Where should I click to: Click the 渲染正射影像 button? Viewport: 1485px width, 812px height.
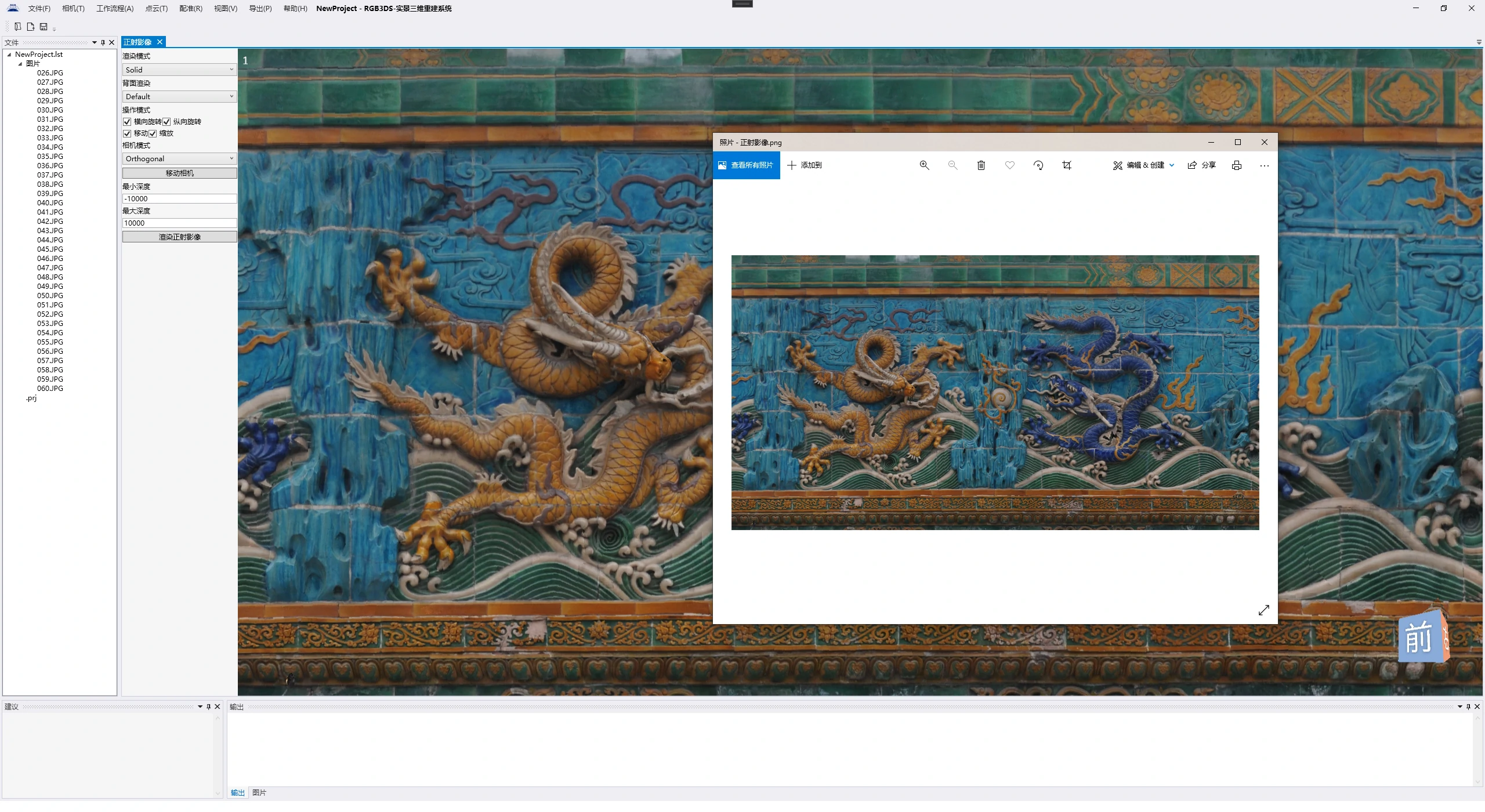click(179, 237)
